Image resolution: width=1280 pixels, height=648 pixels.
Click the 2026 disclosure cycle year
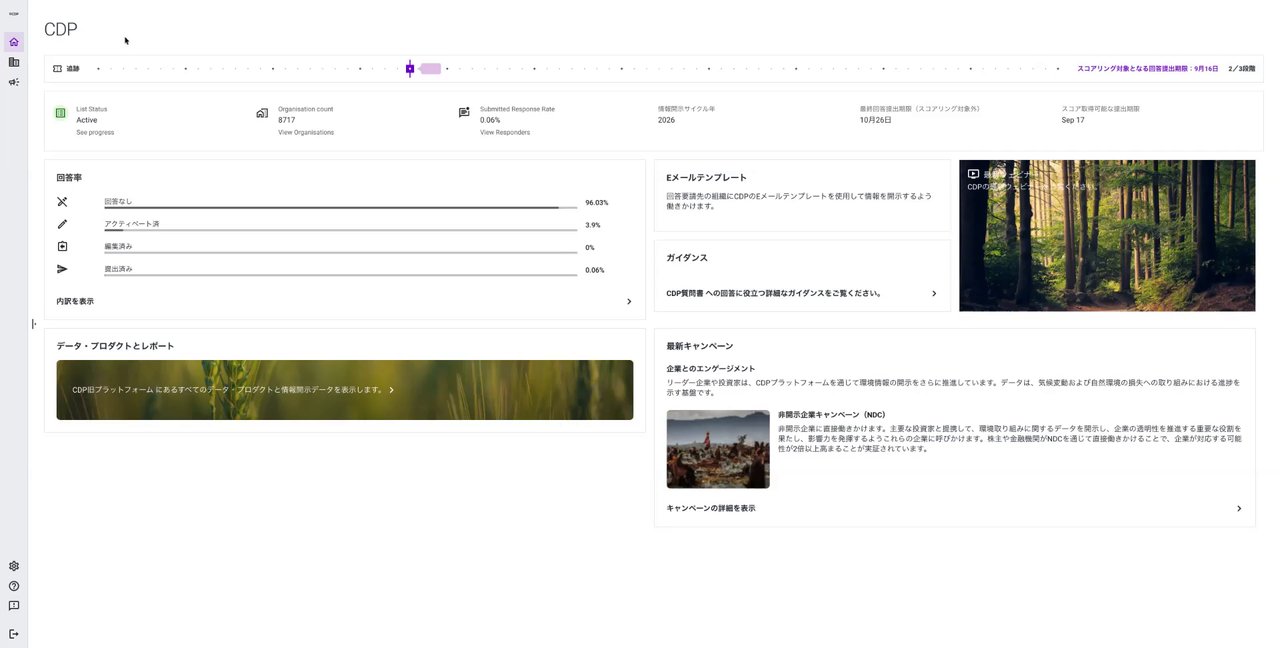[x=666, y=120]
